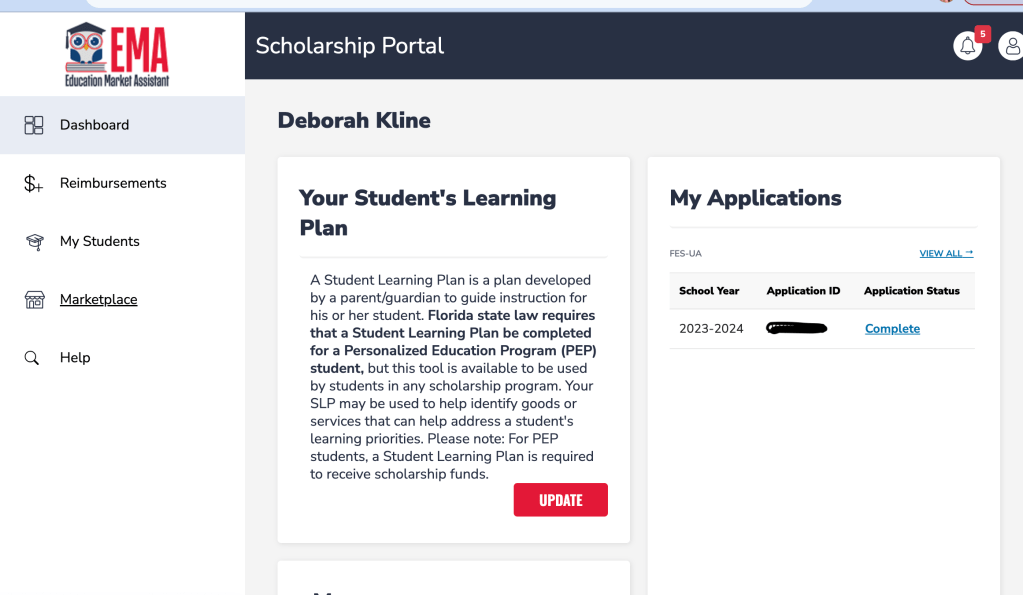Screen dimensions: 1023x595
Task: Select Help in the sidebar
Action: pos(75,357)
